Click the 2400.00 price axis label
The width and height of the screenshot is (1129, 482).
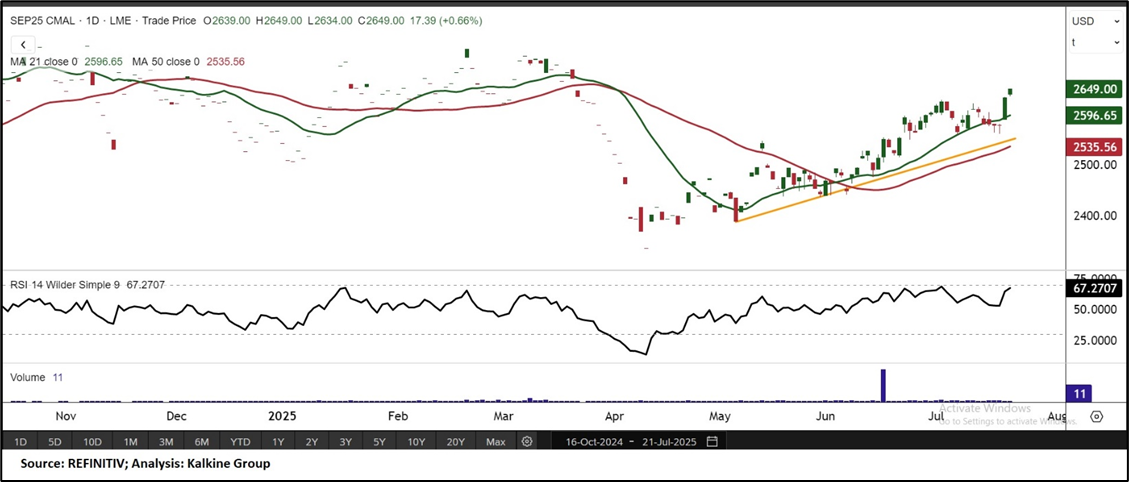pos(1093,216)
